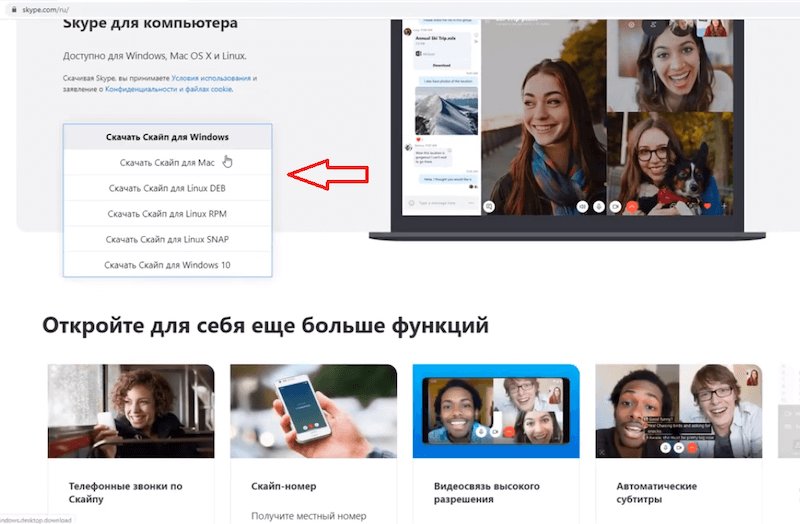This screenshot has width=800, height=524.
Task: Click 'Телефонные звонки по Скайпу' title
Action: point(126,492)
